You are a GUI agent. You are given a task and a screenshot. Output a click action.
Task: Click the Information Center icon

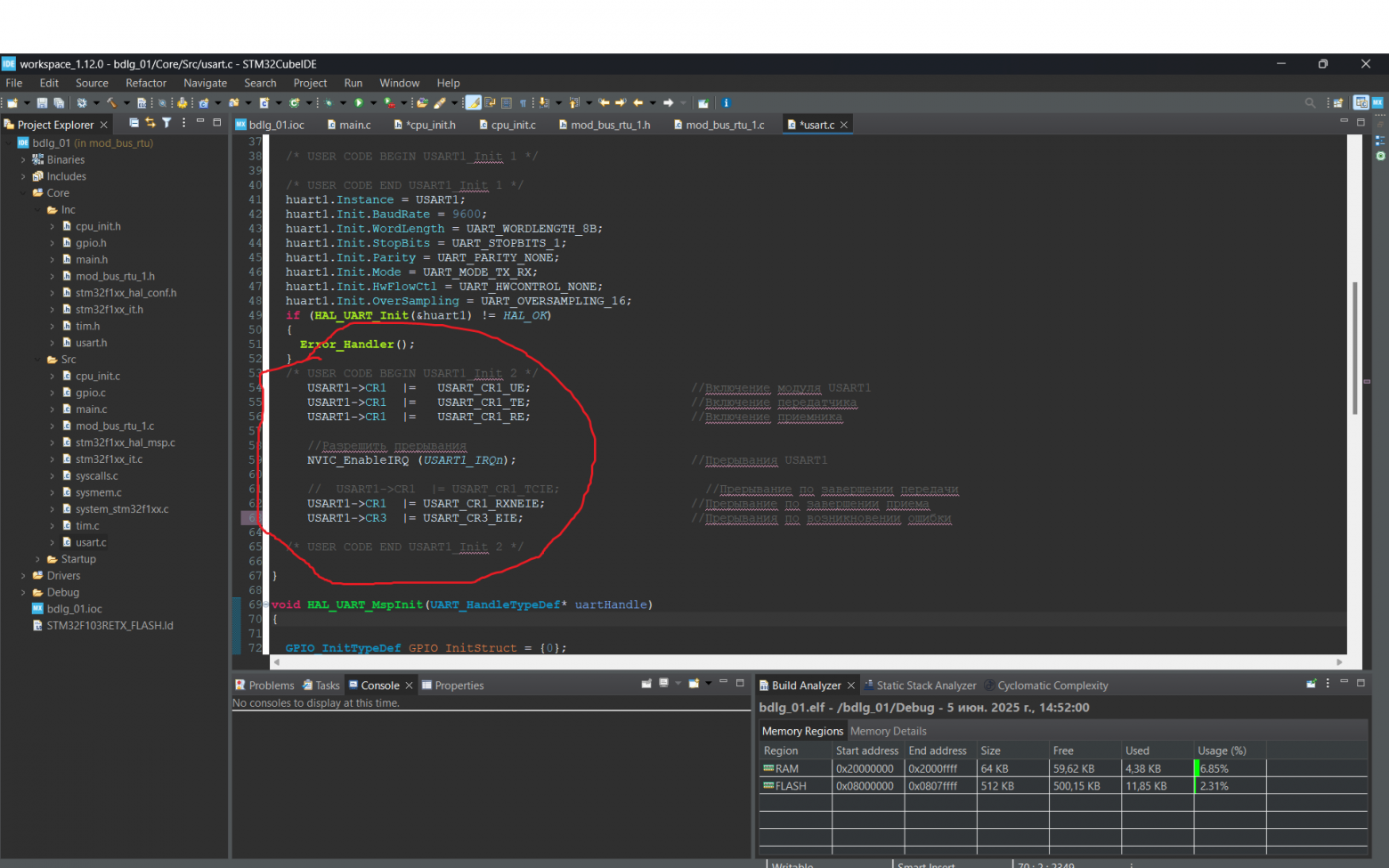[x=726, y=103]
